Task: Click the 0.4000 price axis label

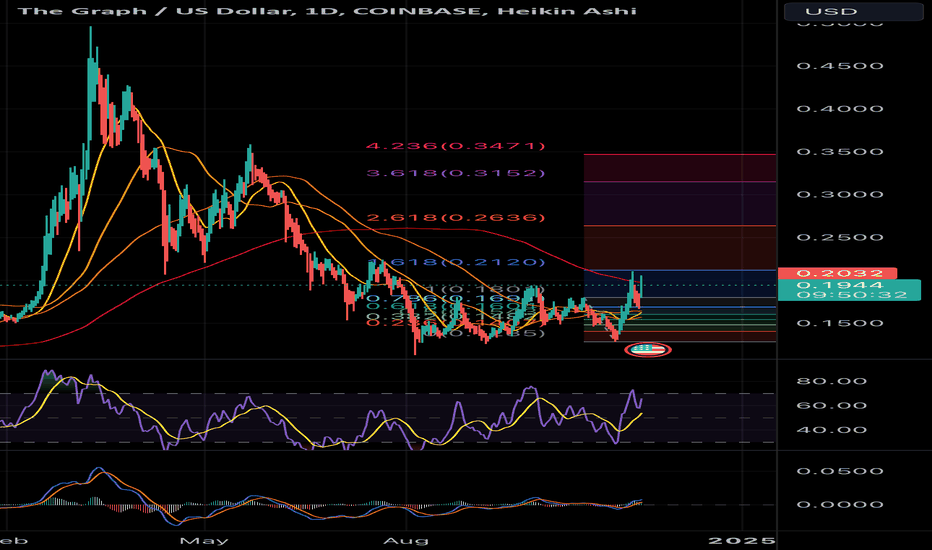Action: pyautogui.click(x=840, y=109)
